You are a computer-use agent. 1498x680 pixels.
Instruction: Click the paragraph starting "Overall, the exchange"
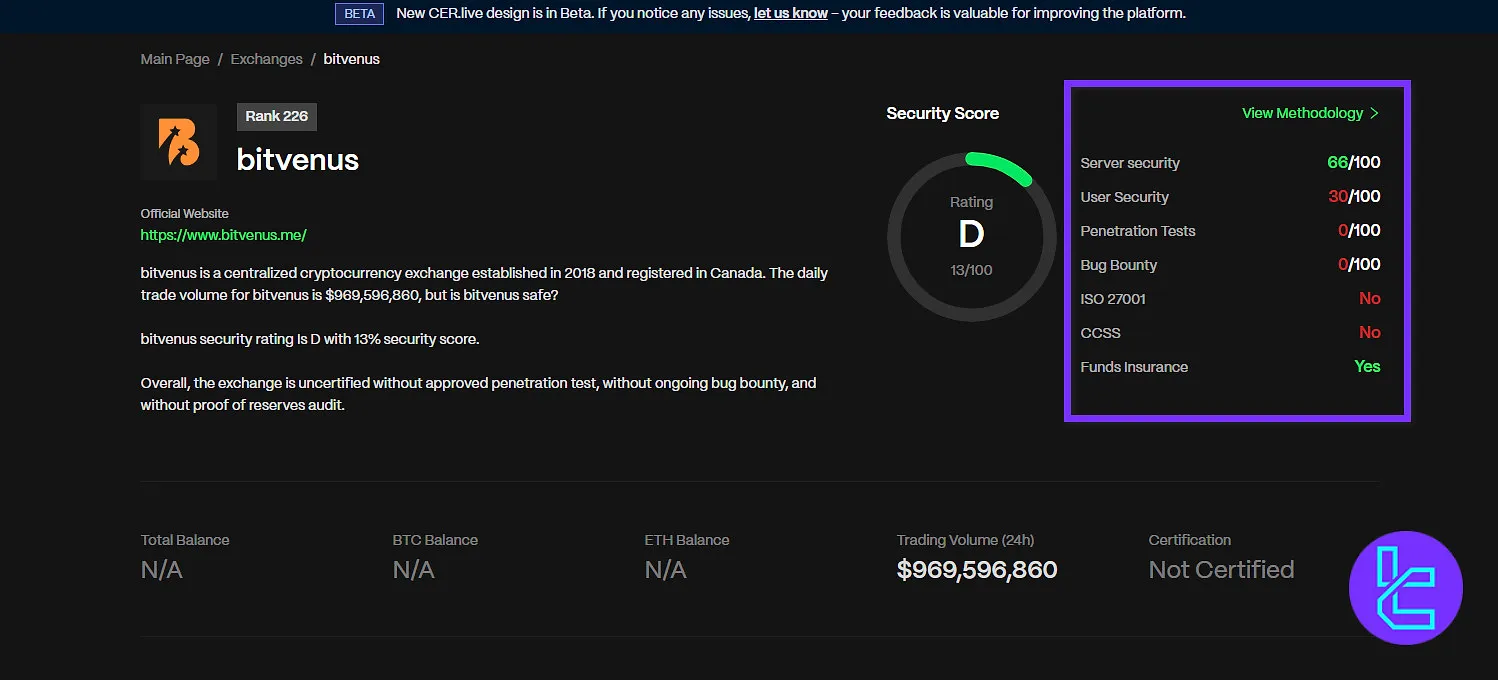[x=479, y=394]
